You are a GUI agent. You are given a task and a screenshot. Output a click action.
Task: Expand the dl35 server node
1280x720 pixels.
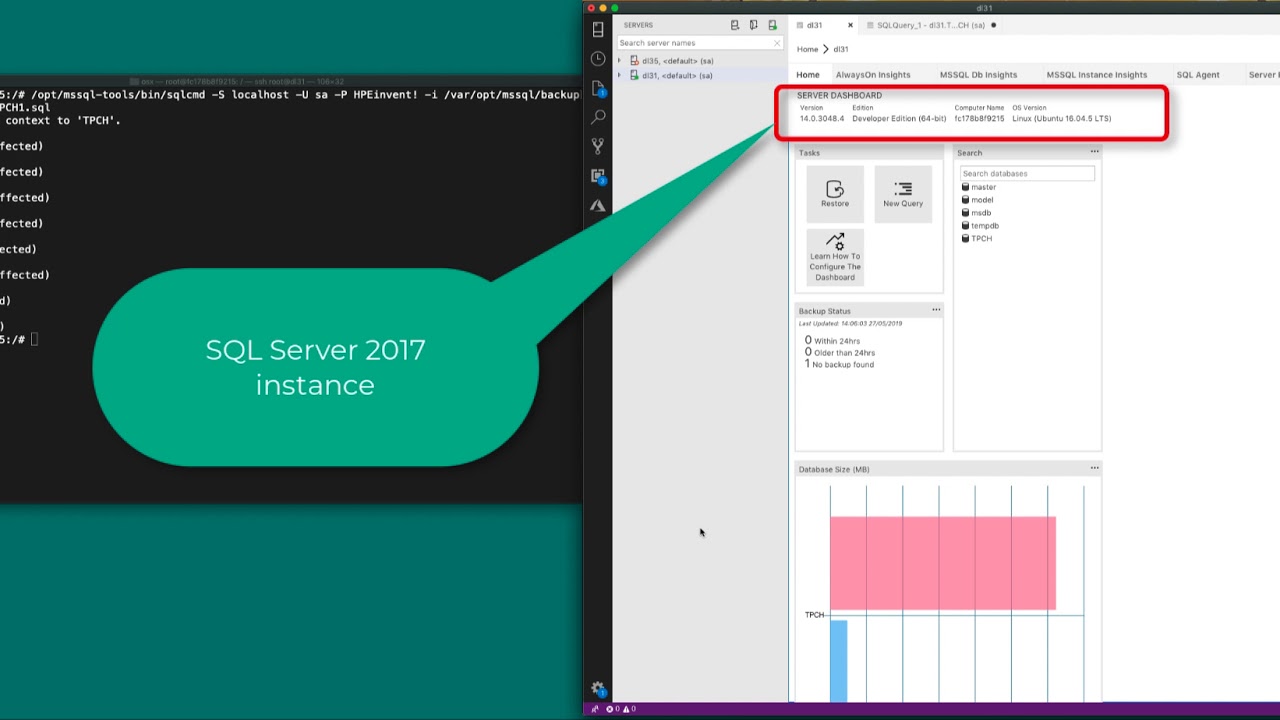pyautogui.click(x=620, y=61)
